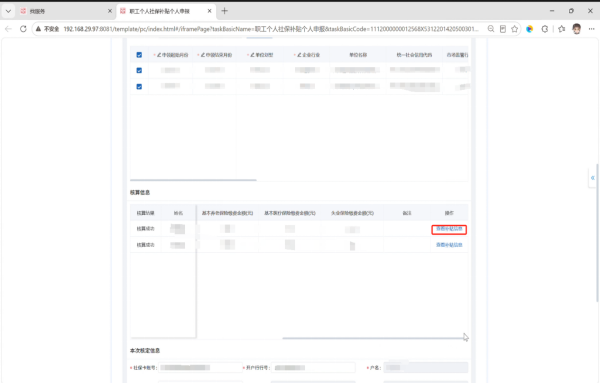
Task: Open 查看补贴信息 link in second 核算 row
Action: 449,245
